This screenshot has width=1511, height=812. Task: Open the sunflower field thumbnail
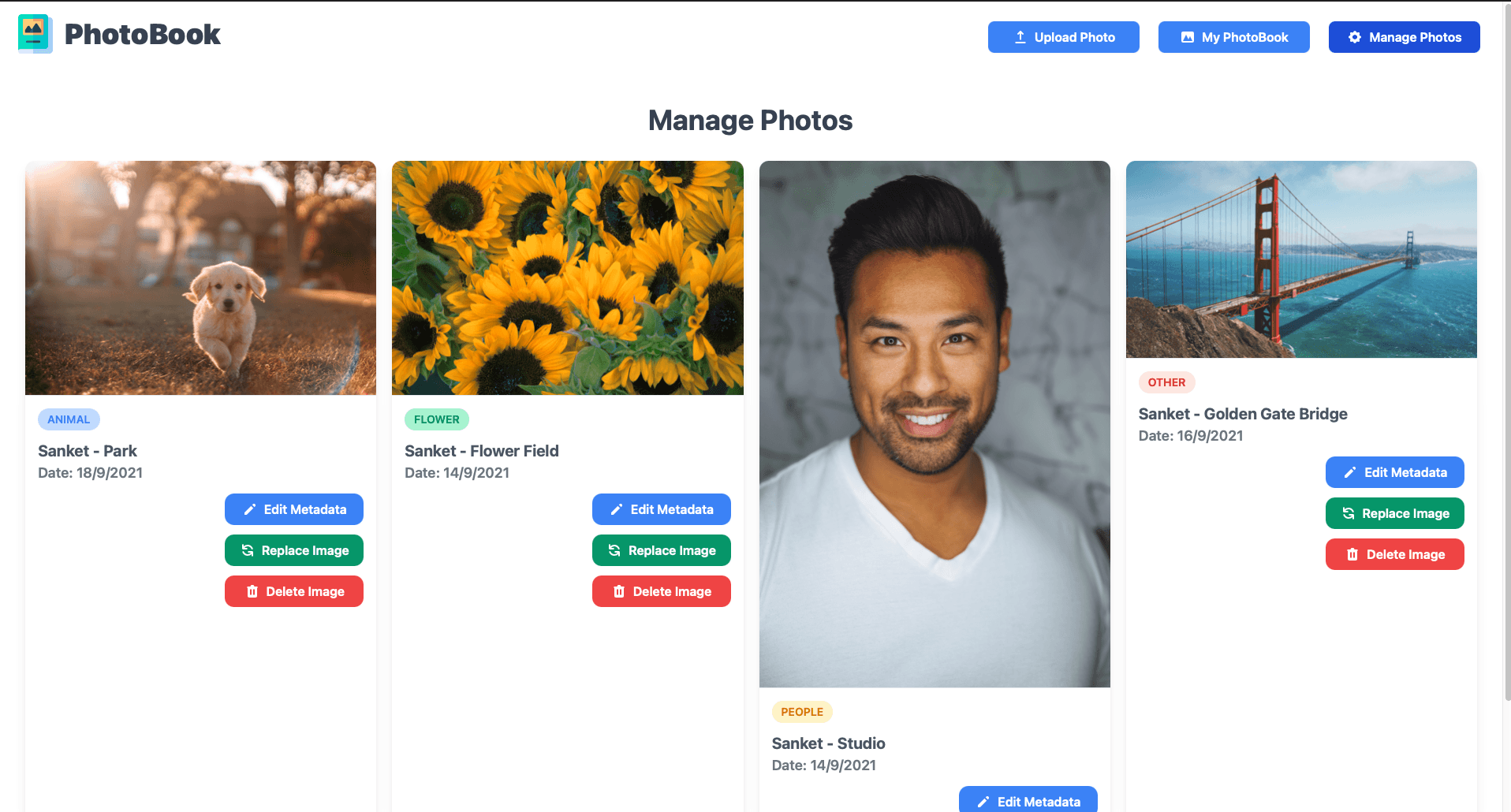567,277
